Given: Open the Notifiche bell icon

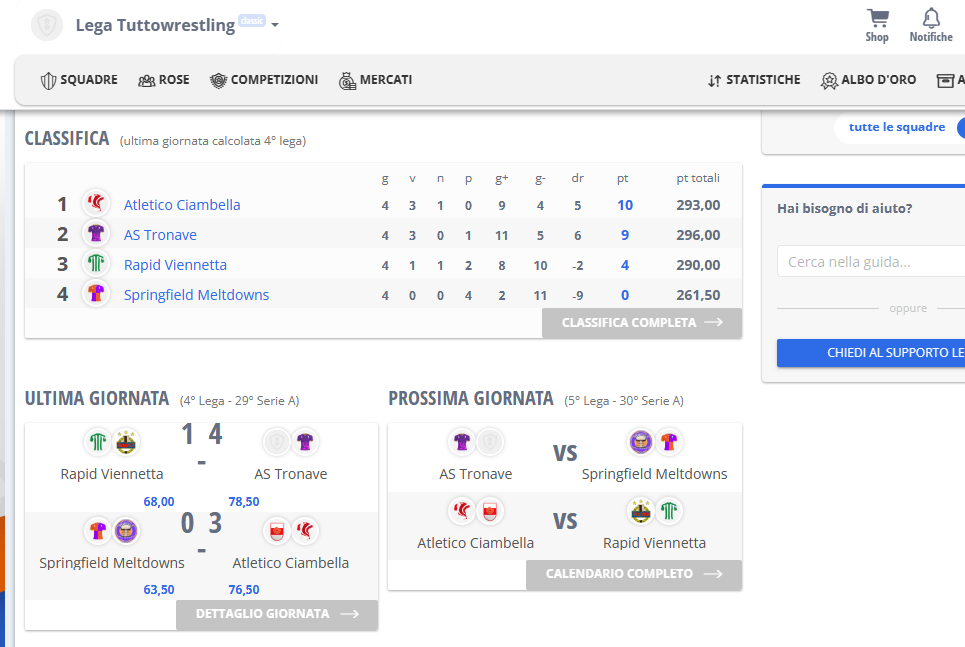Looking at the screenshot, I should pyautogui.click(x=931, y=18).
